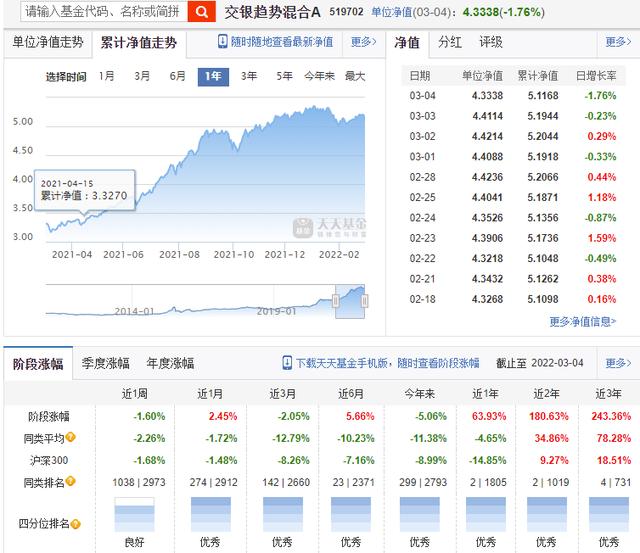Set chart time range to 最大
Screen dimensions: 640x553
pos(355,76)
